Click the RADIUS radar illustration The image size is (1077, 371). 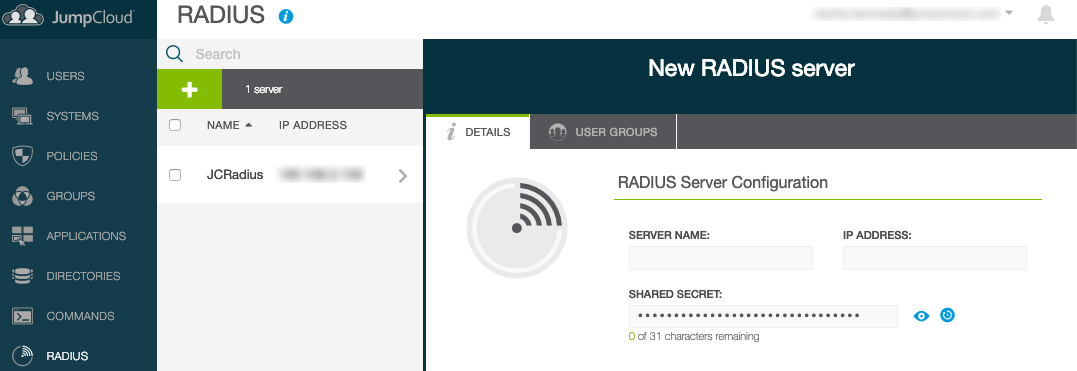click(x=517, y=227)
